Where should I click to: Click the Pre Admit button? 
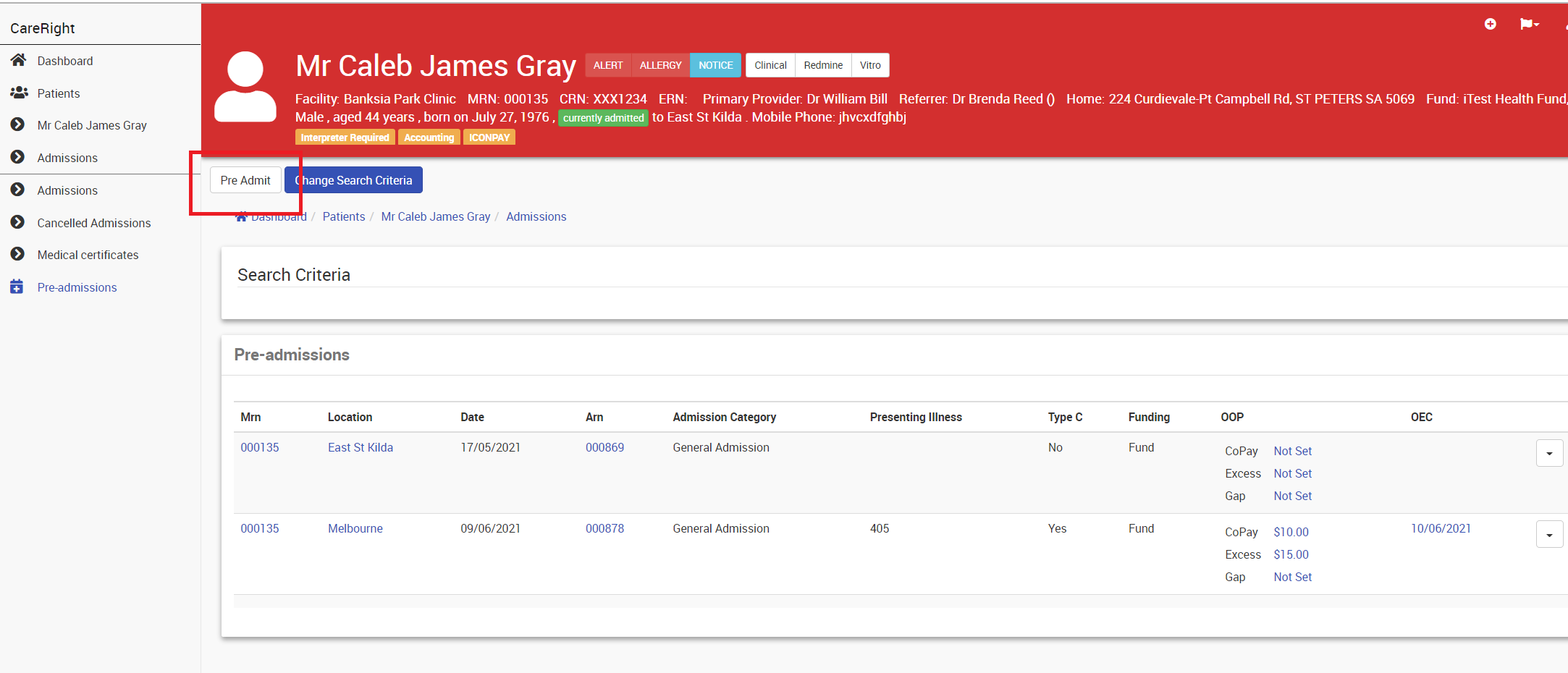pyautogui.click(x=245, y=180)
